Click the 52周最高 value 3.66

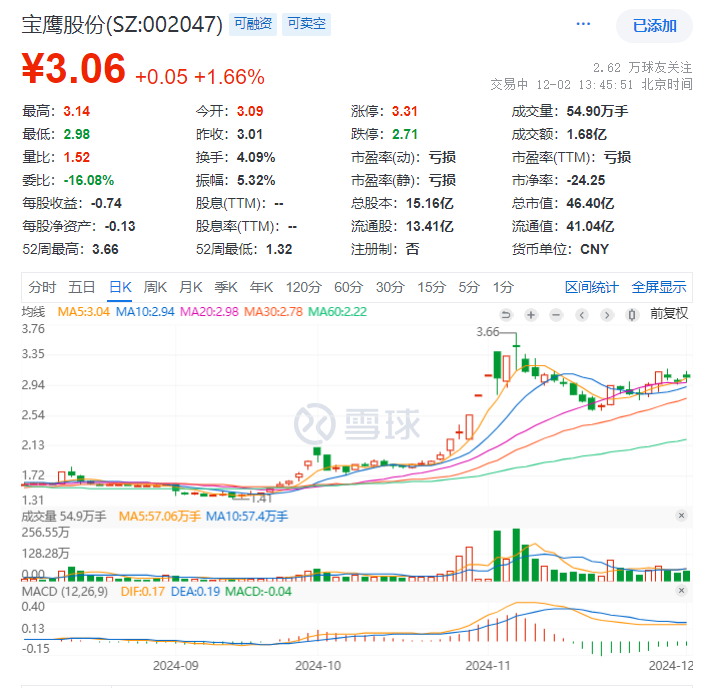point(105,250)
